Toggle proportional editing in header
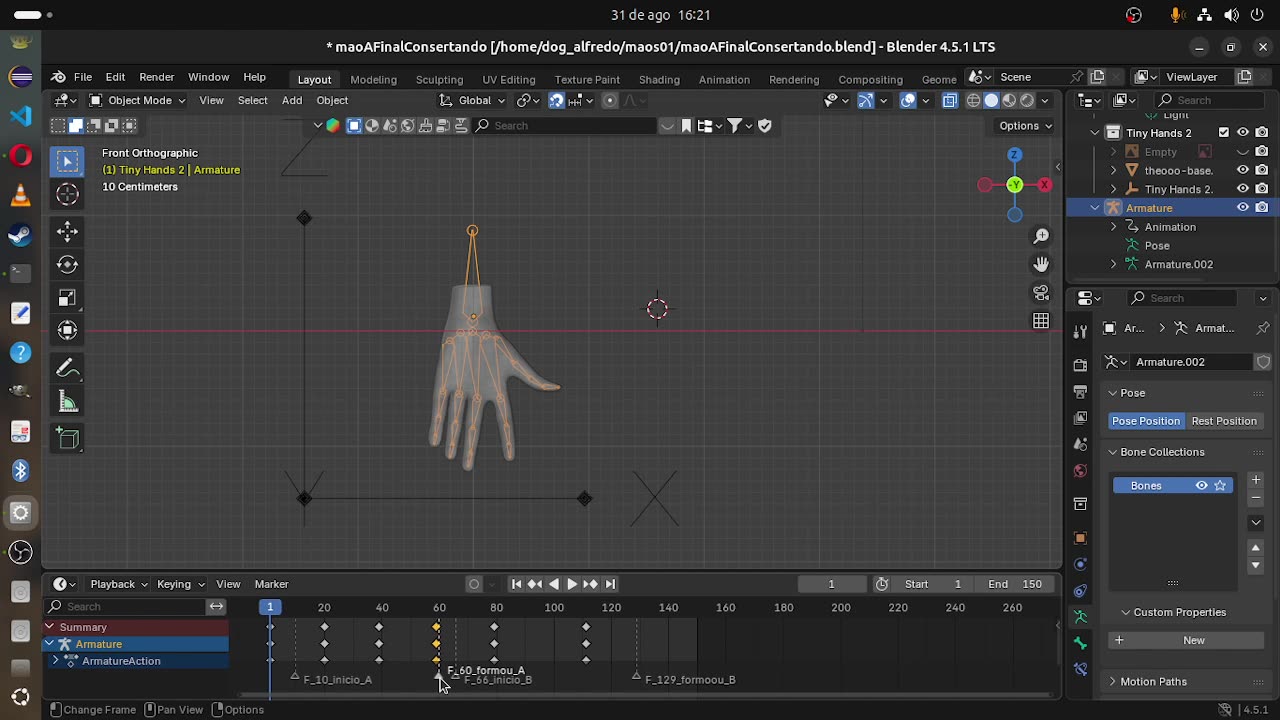This screenshot has height=720, width=1280. 610,100
